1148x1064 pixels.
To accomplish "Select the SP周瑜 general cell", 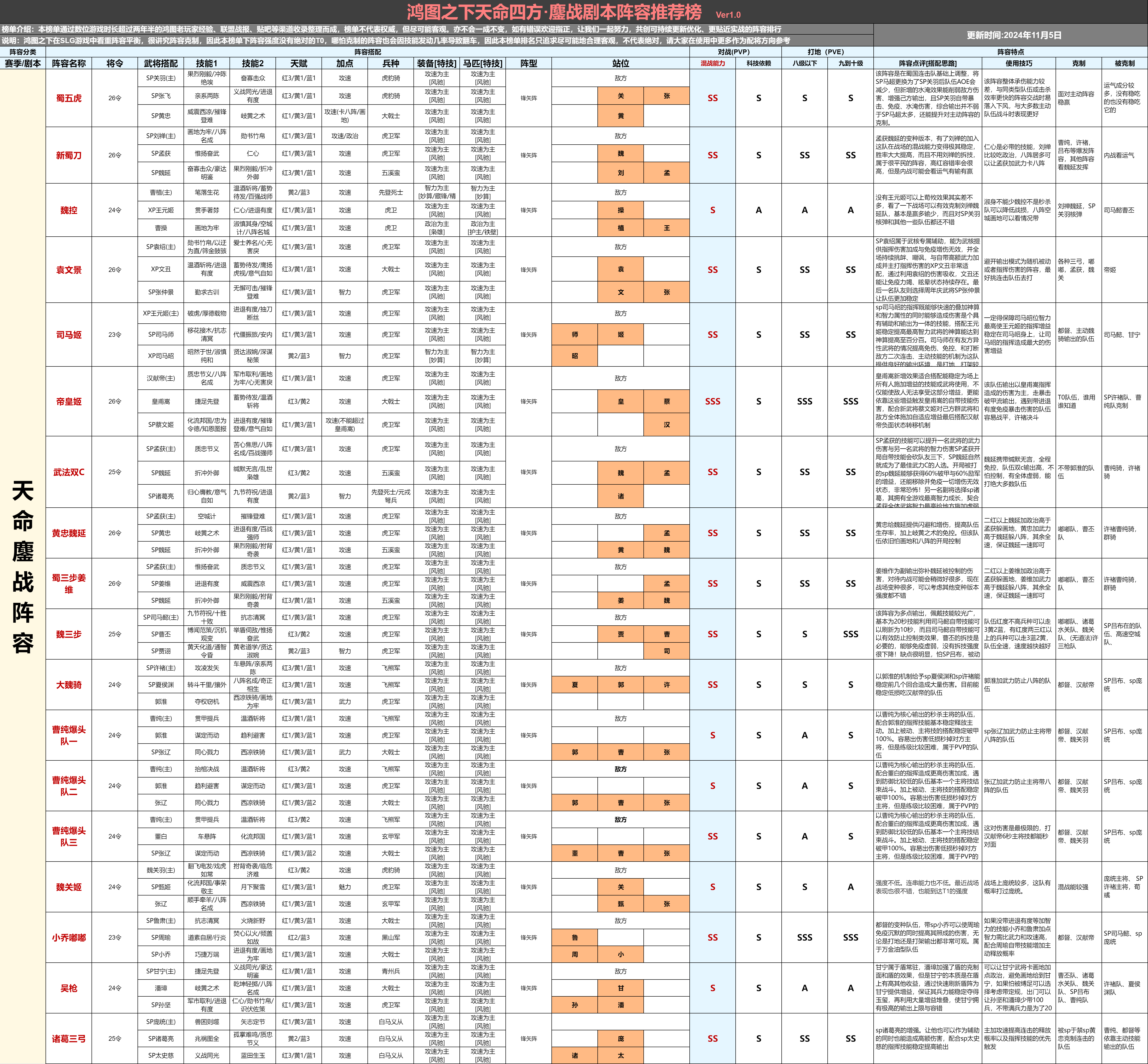I will coord(161,937).
